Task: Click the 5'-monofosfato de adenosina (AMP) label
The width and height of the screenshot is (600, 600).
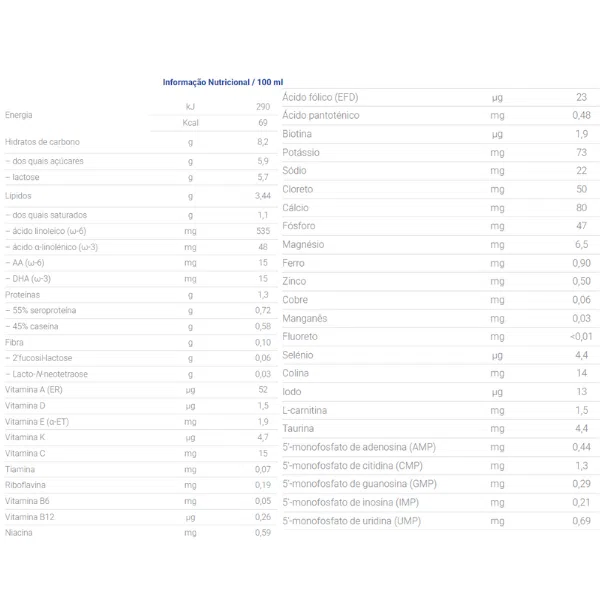Action: (358, 447)
